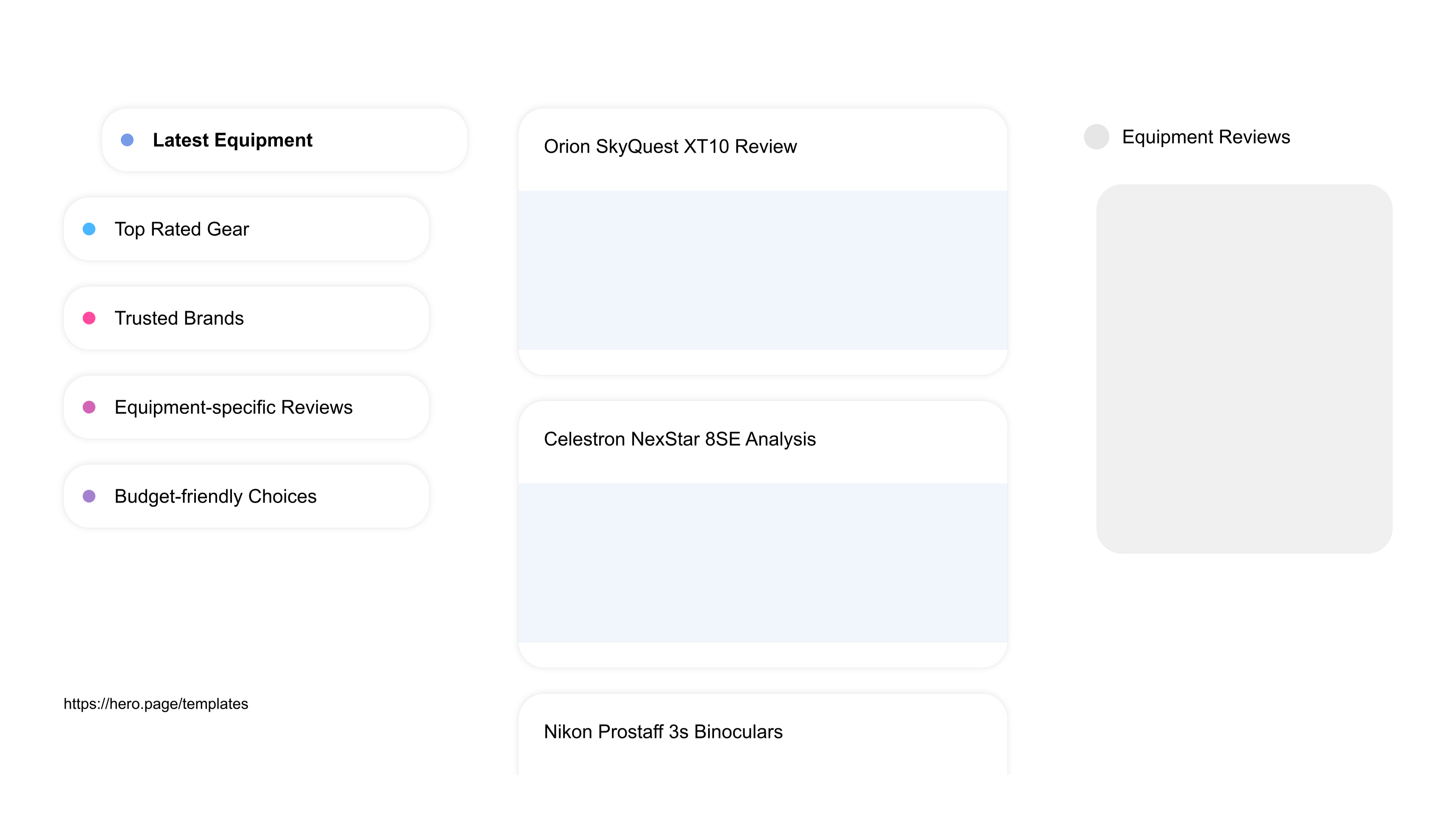This screenshot has width=1456, height=819.
Task: Click the blue dot beside Latest Equipment
Action: [127, 140]
